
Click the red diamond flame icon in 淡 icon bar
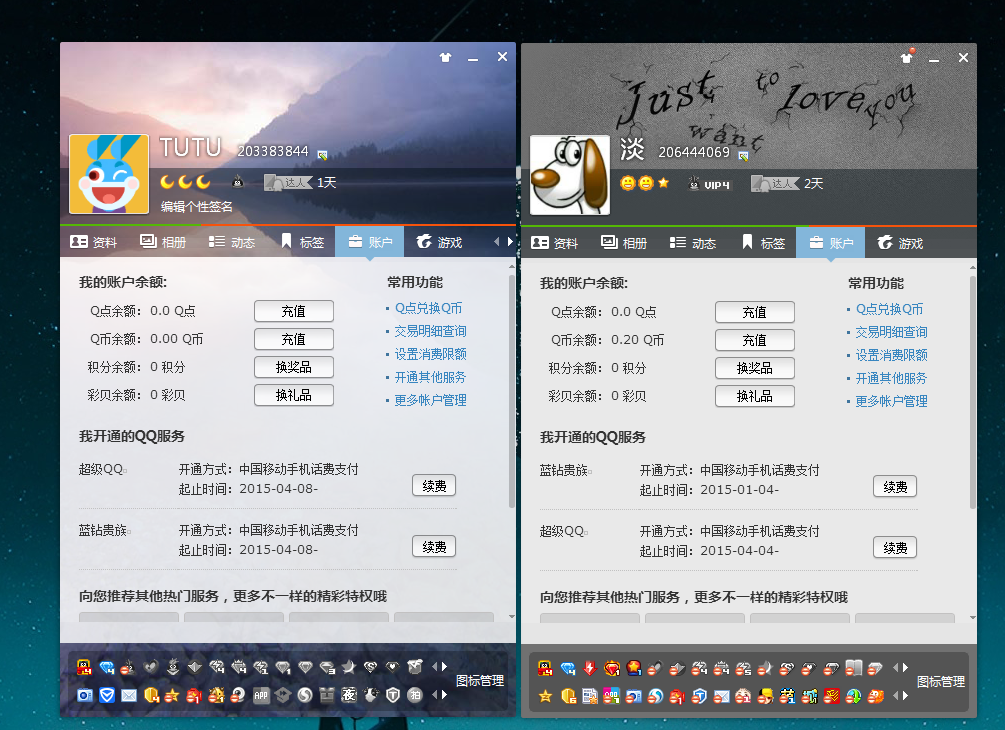click(612, 668)
